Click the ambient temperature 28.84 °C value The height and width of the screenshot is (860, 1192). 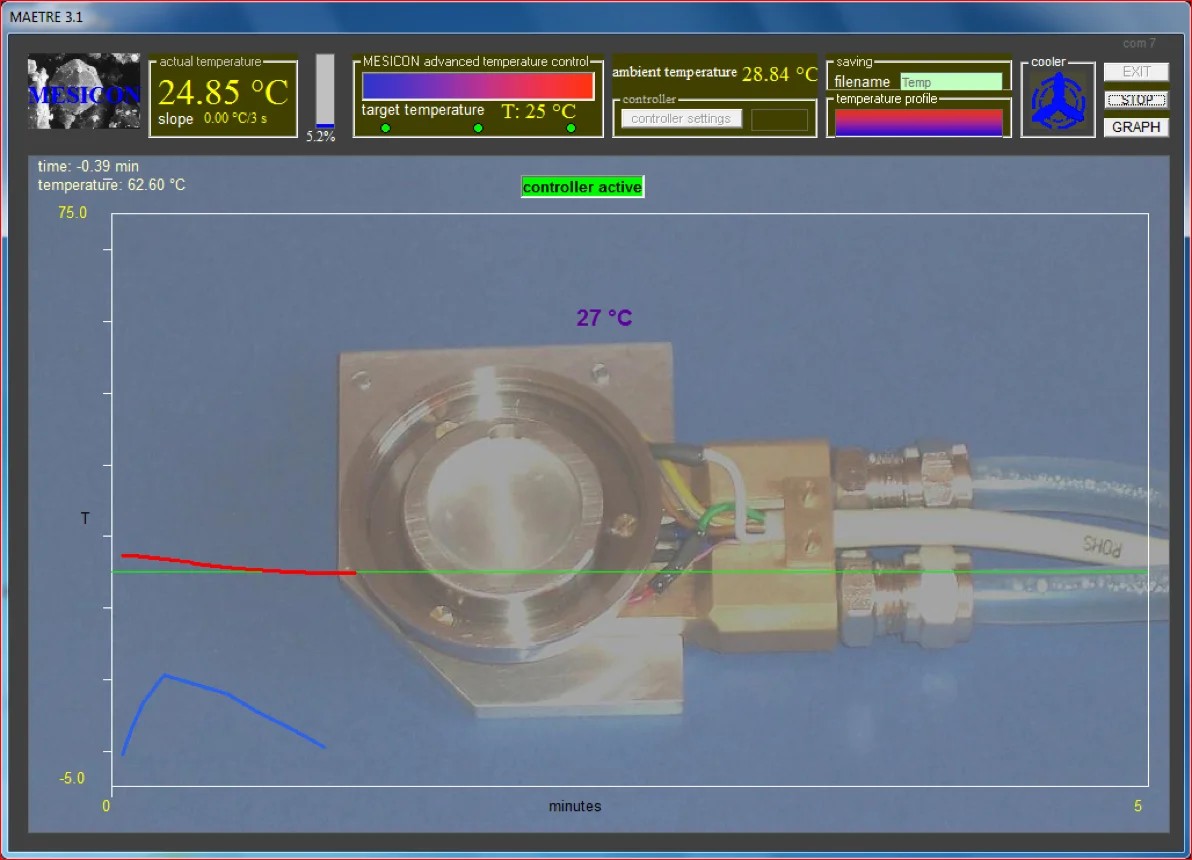pos(779,74)
